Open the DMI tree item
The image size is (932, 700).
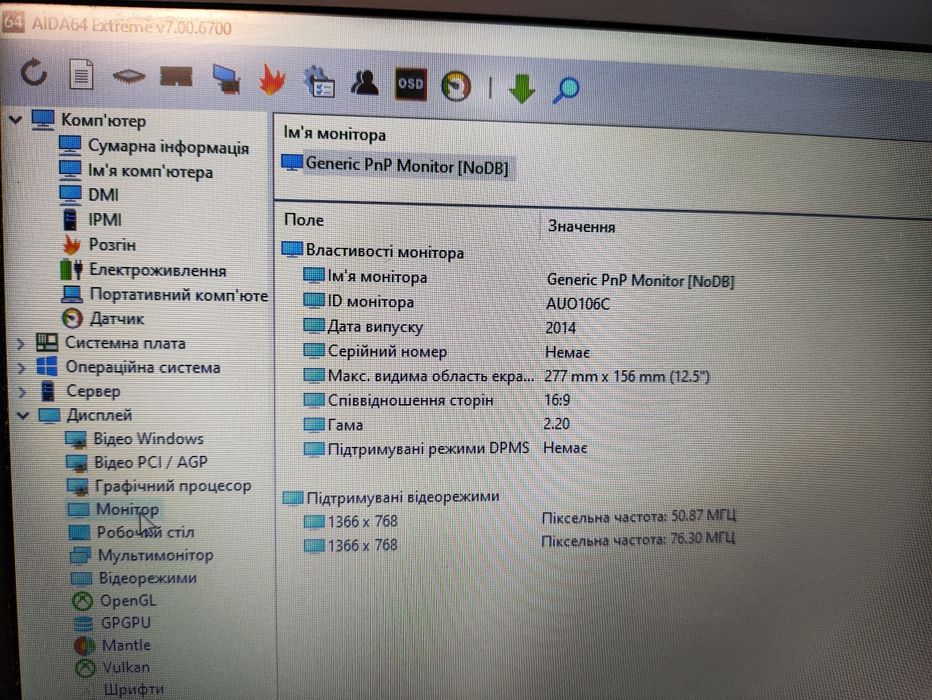[x=103, y=195]
